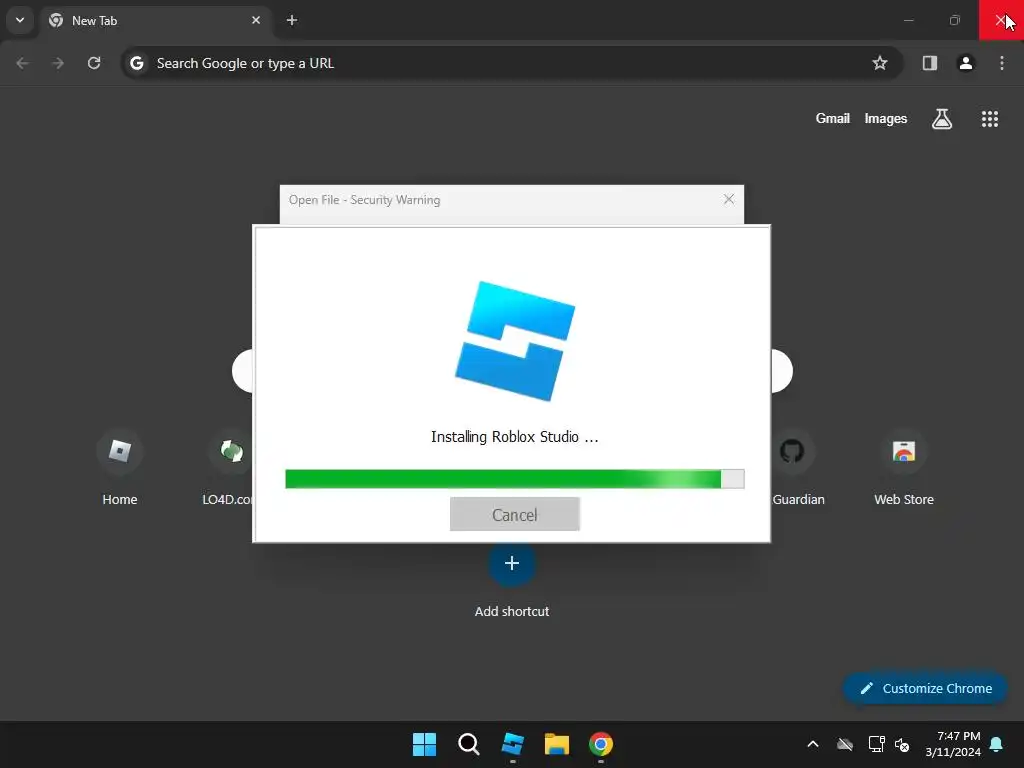1024x768 pixels.
Task: Open OneDrive tray icon
Action: [845, 744]
